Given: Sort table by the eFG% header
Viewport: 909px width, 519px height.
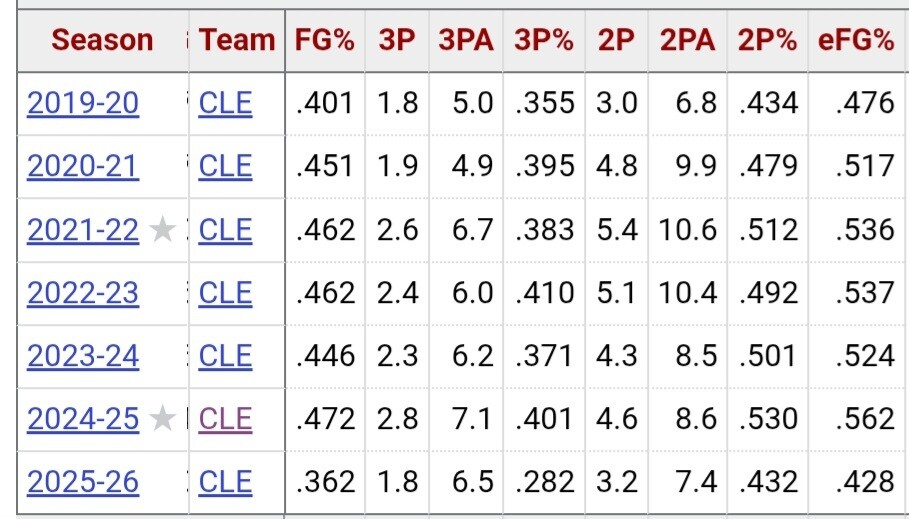Looking at the screenshot, I should (856, 41).
